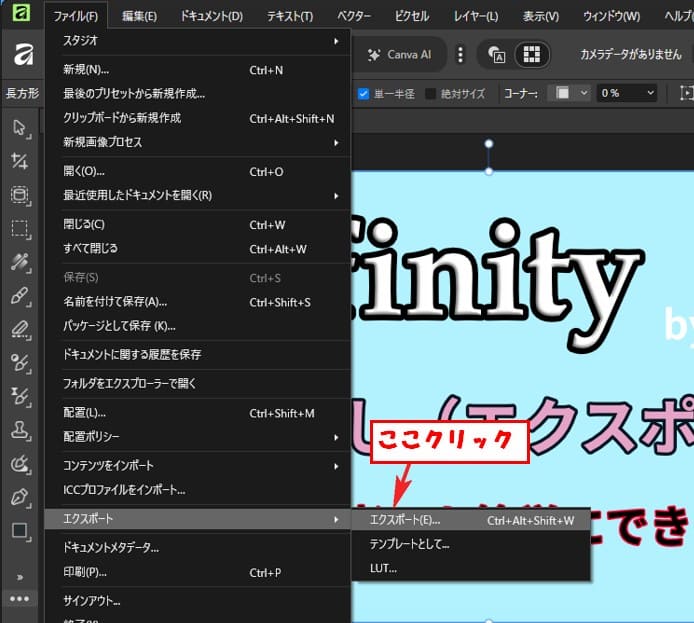Open the three-dot more options beside Canva AI
Image resolution: width=694 pixels, height=623 pixels.
pos(460,55)
